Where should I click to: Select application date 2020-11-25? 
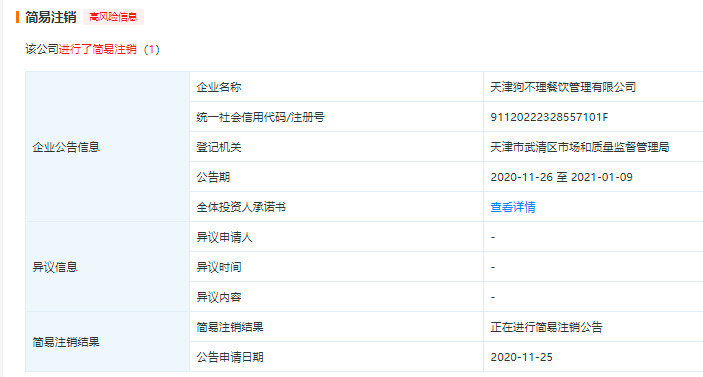[521, 357]
